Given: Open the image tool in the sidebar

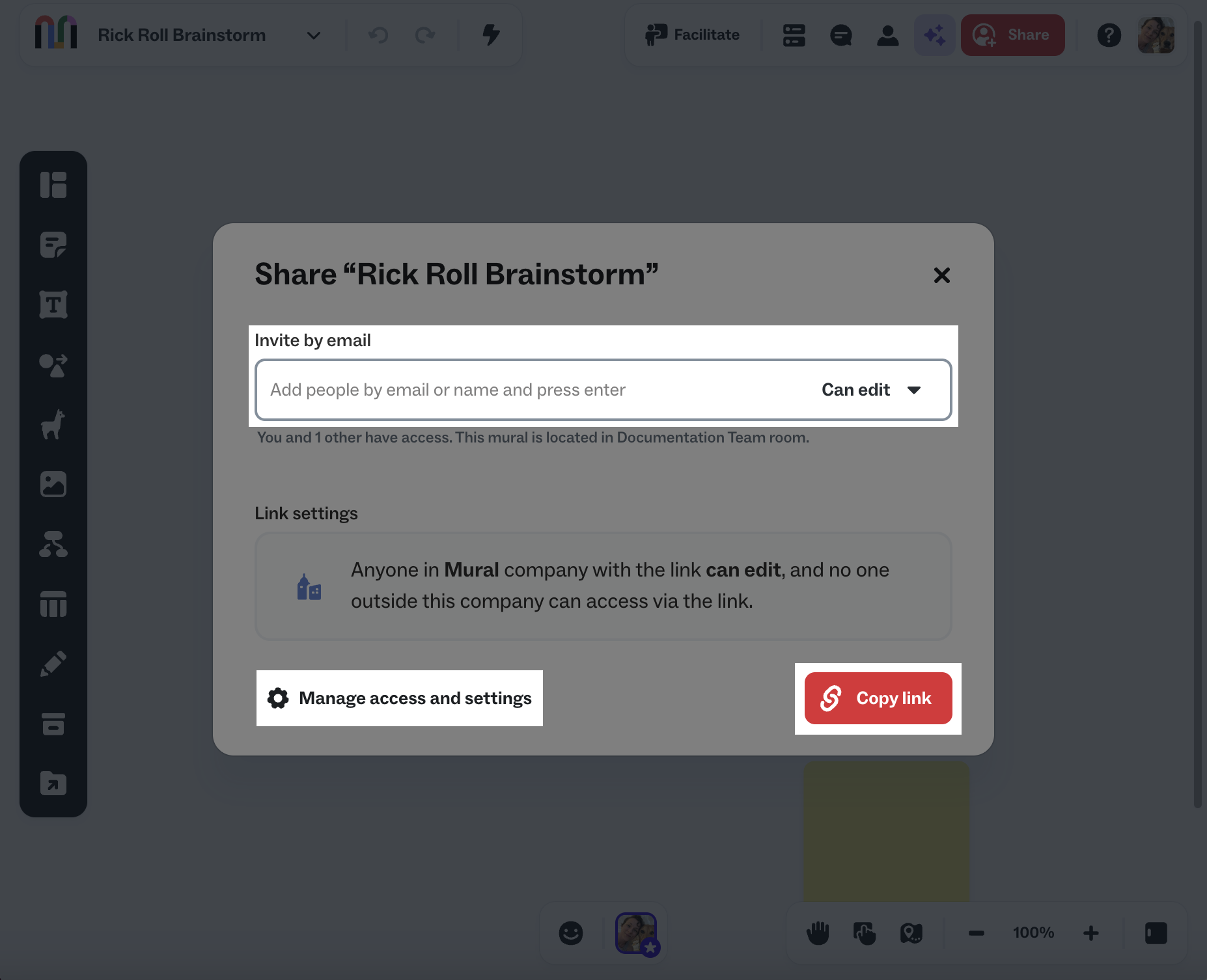Looking at the screenshot, I should coord(54,483).
